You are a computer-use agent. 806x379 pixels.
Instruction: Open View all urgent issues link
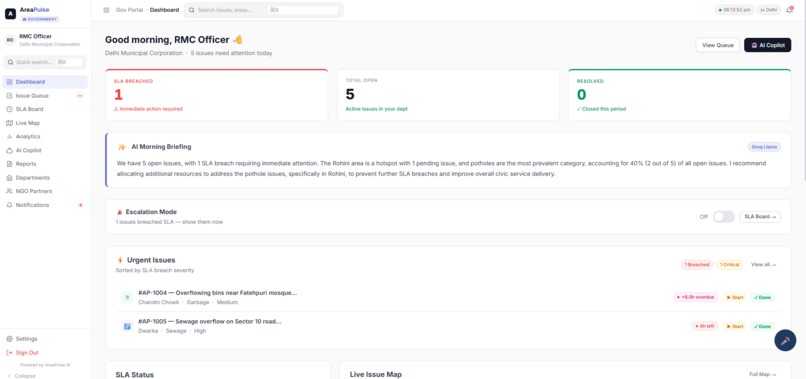point(763,264)
